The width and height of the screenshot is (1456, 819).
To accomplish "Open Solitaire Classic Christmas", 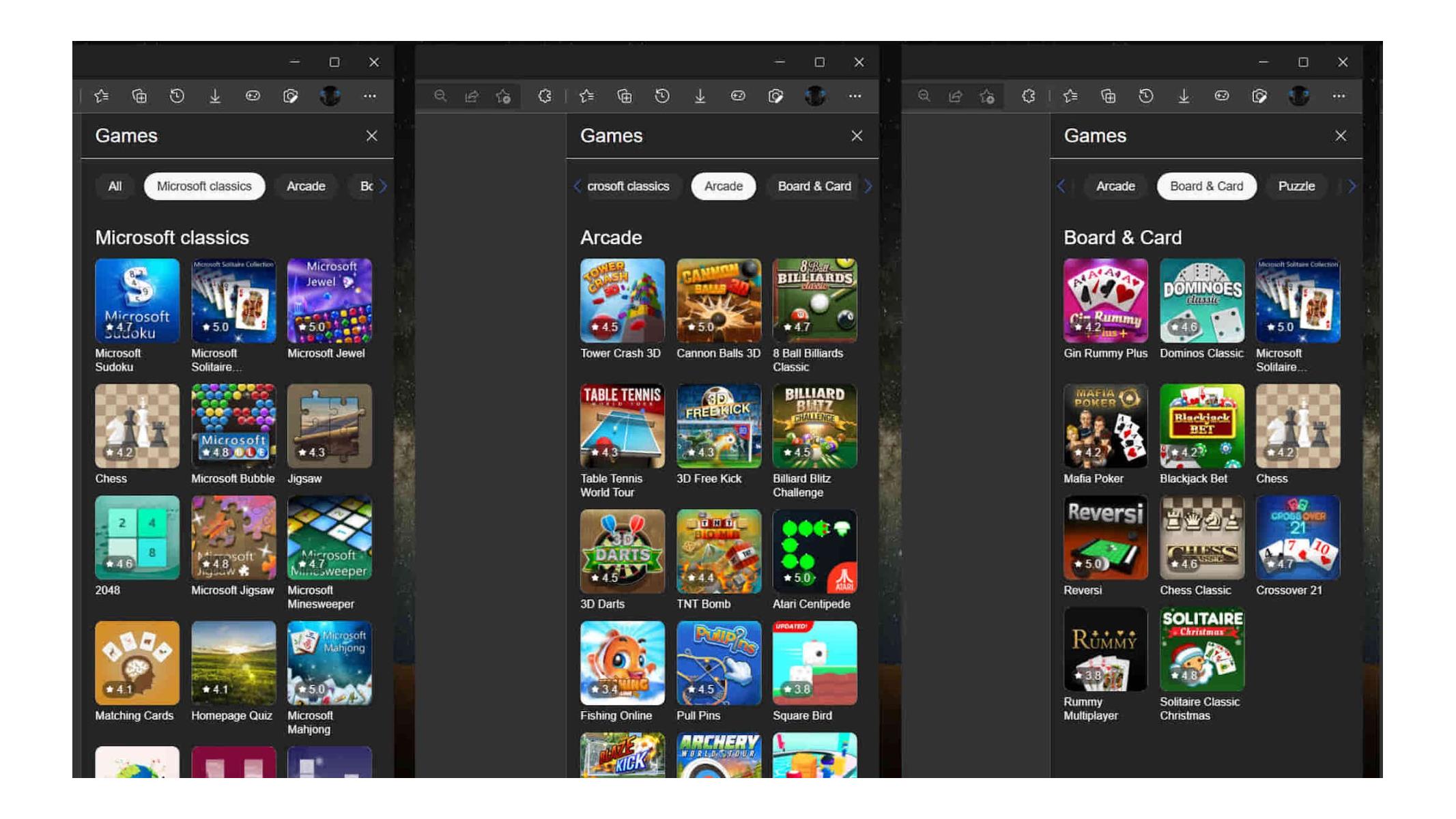I will pyautogui.click(x=1200, y=650).
